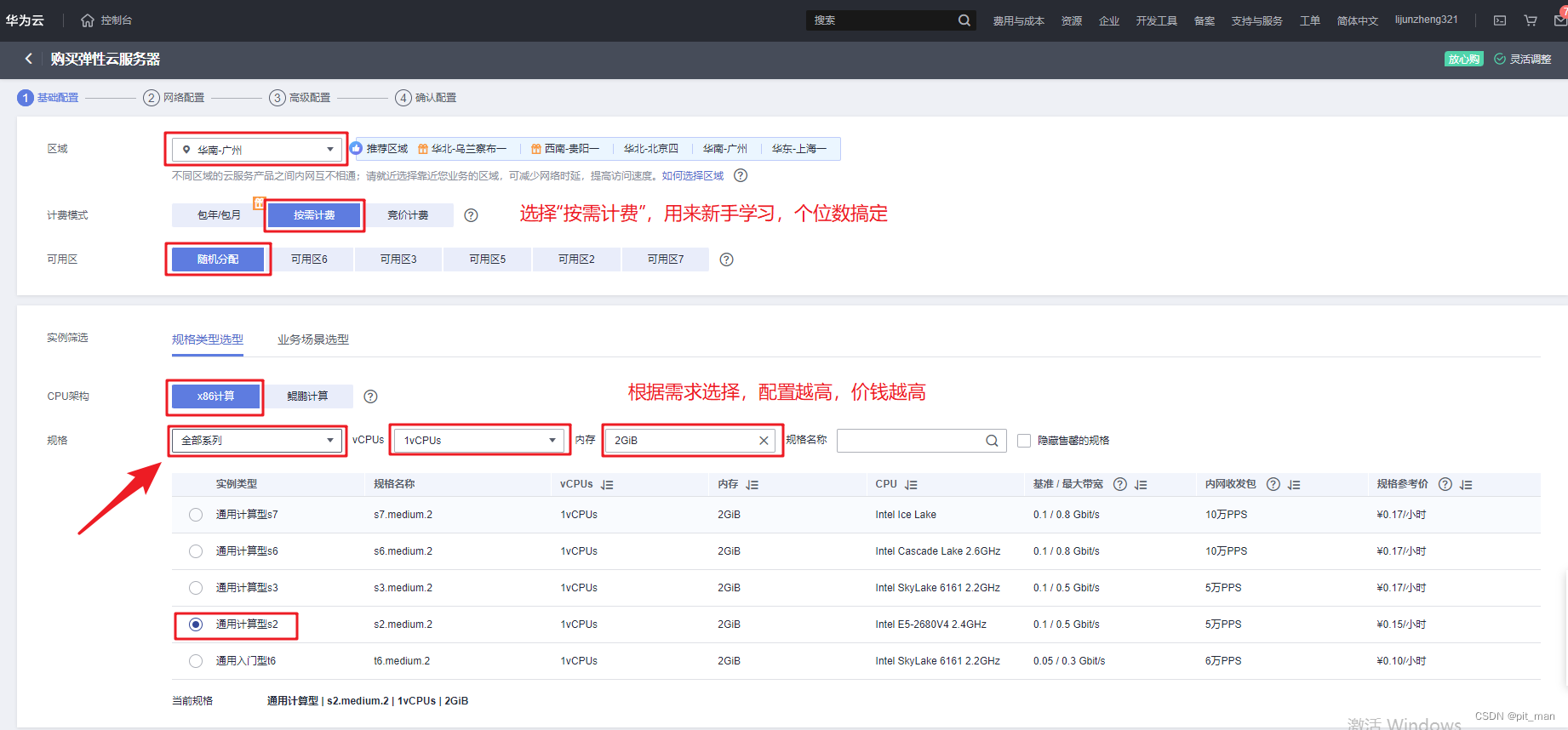Viewport: 1568px width, 730px height.
Task: Sort by the 内网收发包 sort icon
Action: [x=1294, y=485]
